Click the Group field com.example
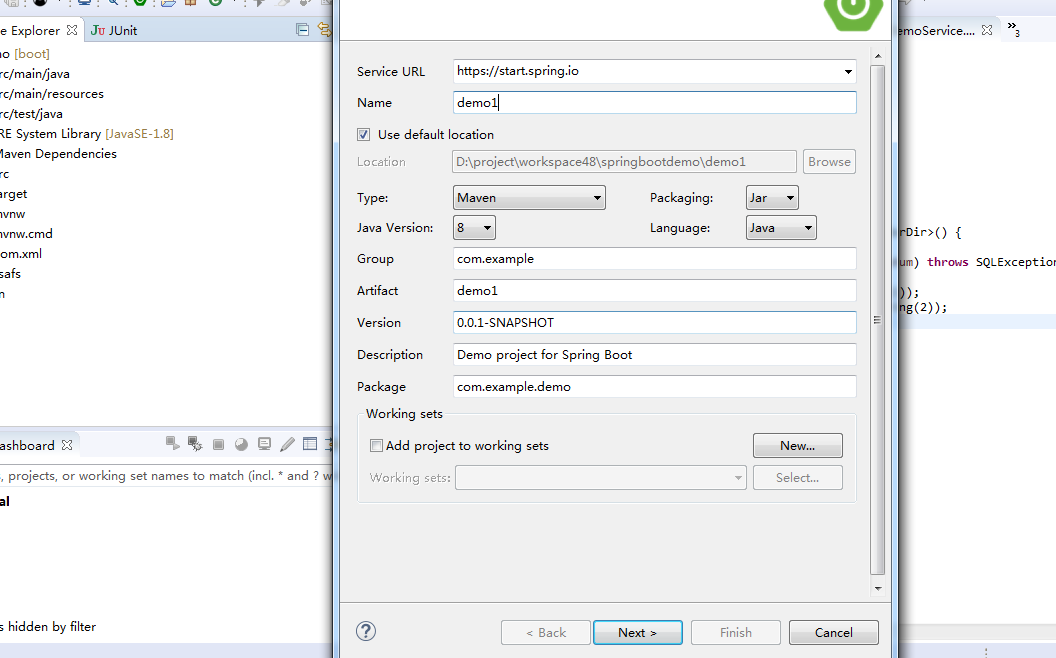Image resolution: width=1056 pixels, height=658 pixels. 655,259
